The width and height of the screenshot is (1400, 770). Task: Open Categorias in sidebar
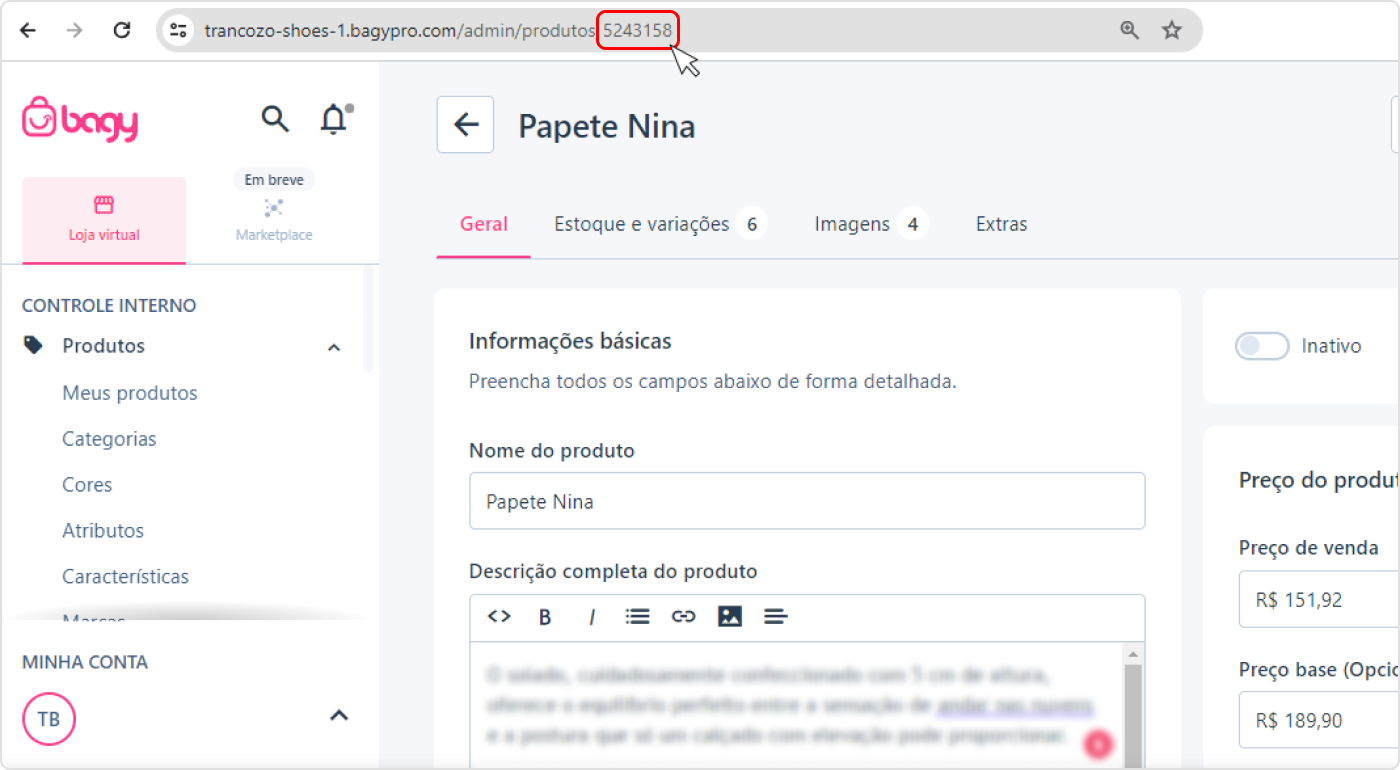tap(109, 439)
